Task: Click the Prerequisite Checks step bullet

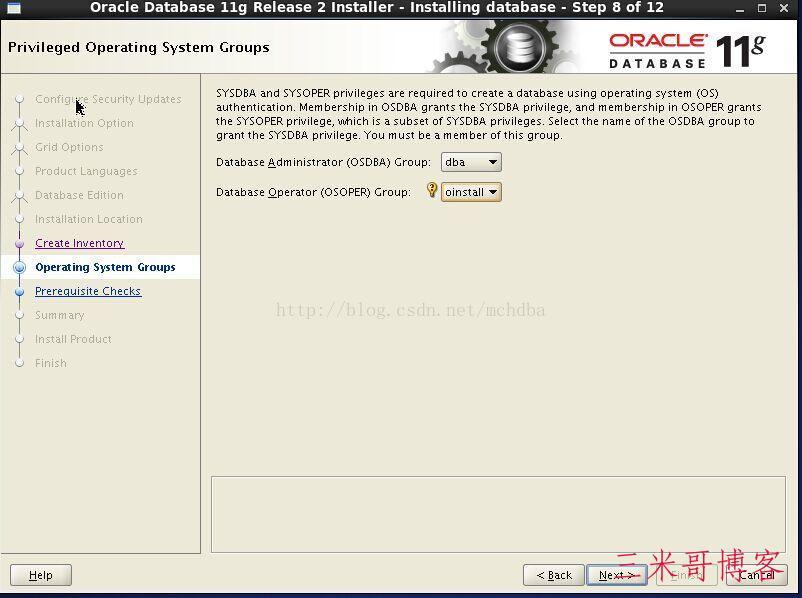Action: (19, 292)
